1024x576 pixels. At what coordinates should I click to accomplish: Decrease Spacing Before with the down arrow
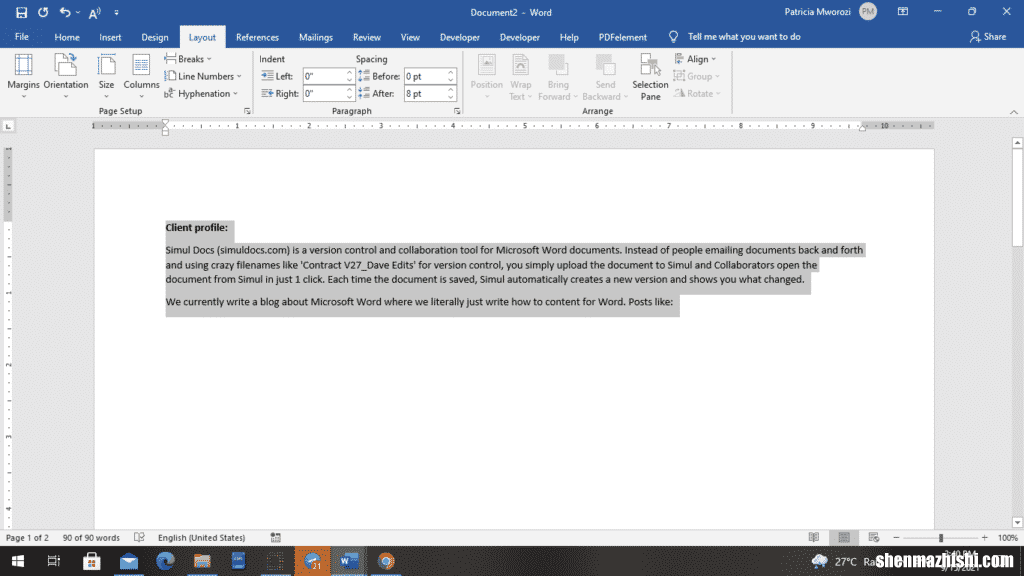click(x=451, y=80)
